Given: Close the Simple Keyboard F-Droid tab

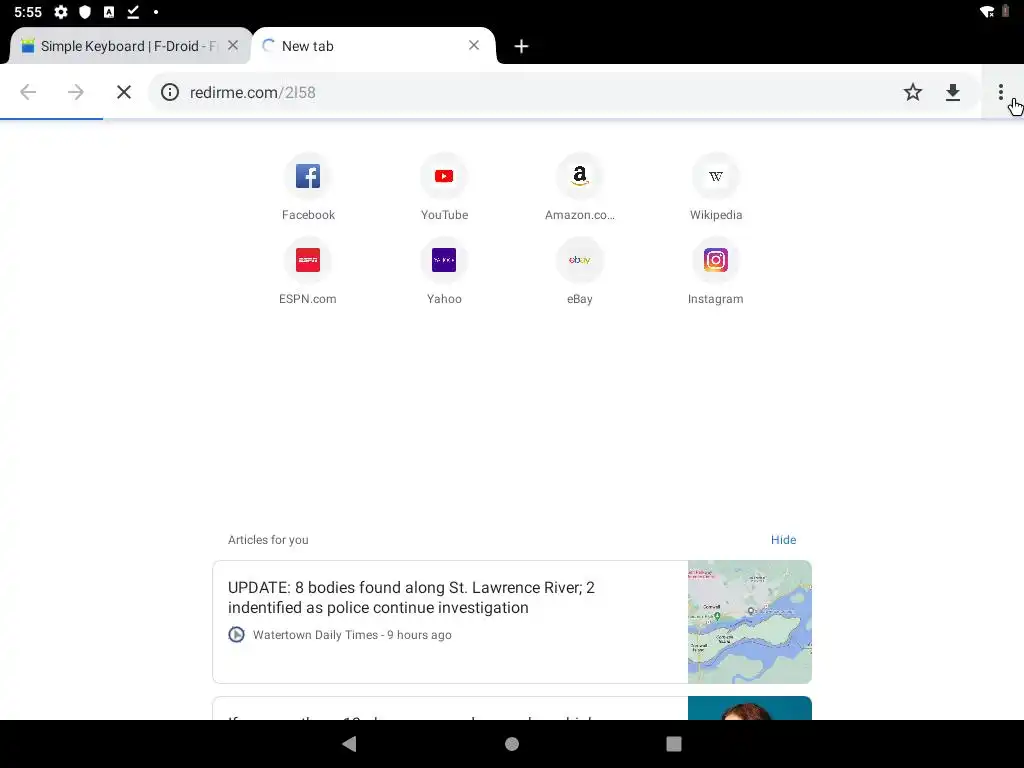Looking at the screenshot, I should coord(232,46).
